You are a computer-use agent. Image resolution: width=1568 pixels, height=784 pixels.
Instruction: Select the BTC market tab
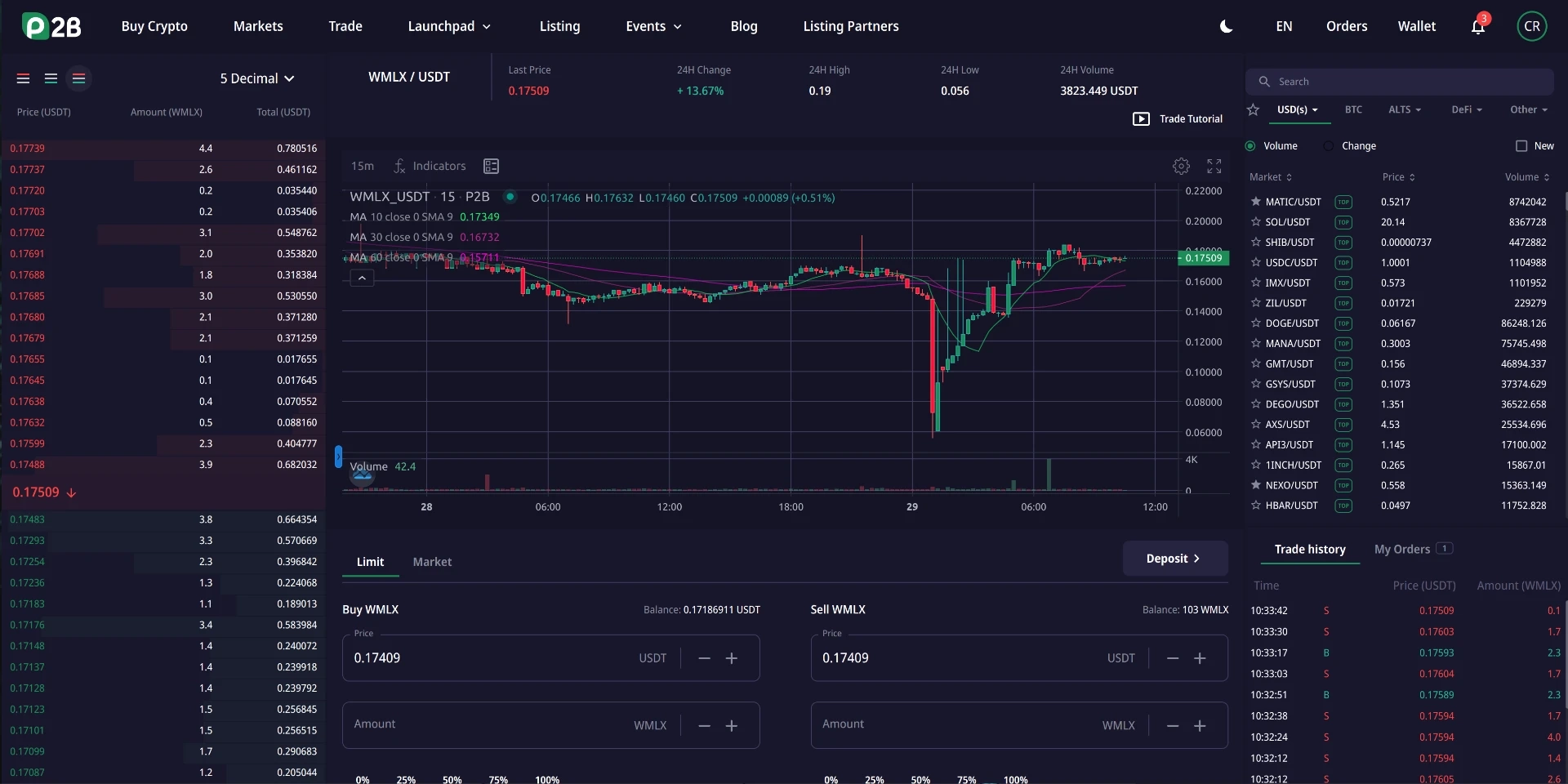click(1353, 109)
